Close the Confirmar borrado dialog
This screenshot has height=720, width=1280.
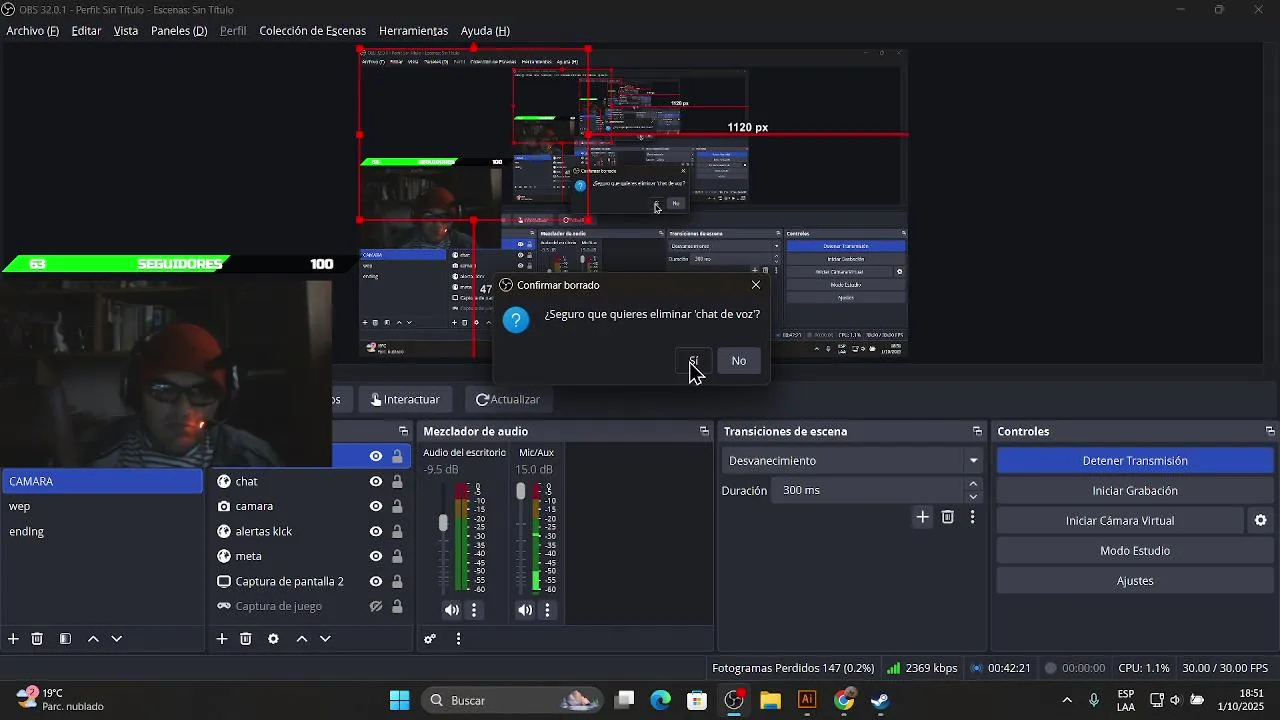coord(756,285)
